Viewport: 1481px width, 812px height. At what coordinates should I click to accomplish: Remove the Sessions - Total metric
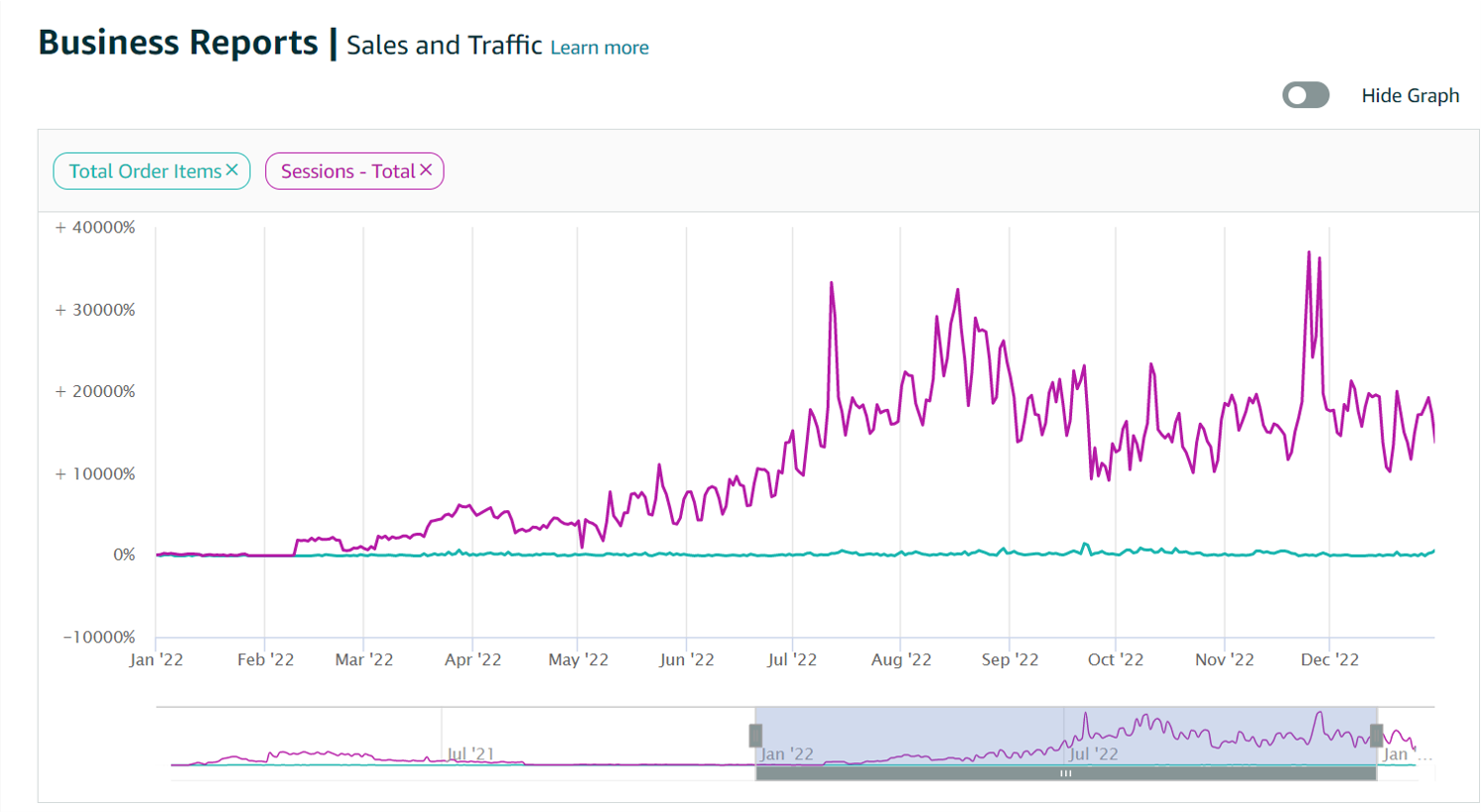point(426,170)
